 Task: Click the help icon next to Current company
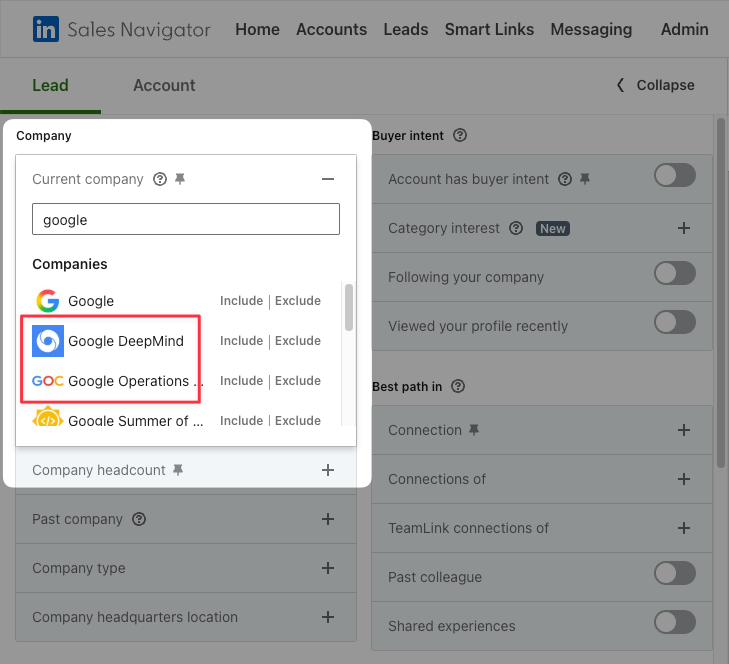coord(160,179)
